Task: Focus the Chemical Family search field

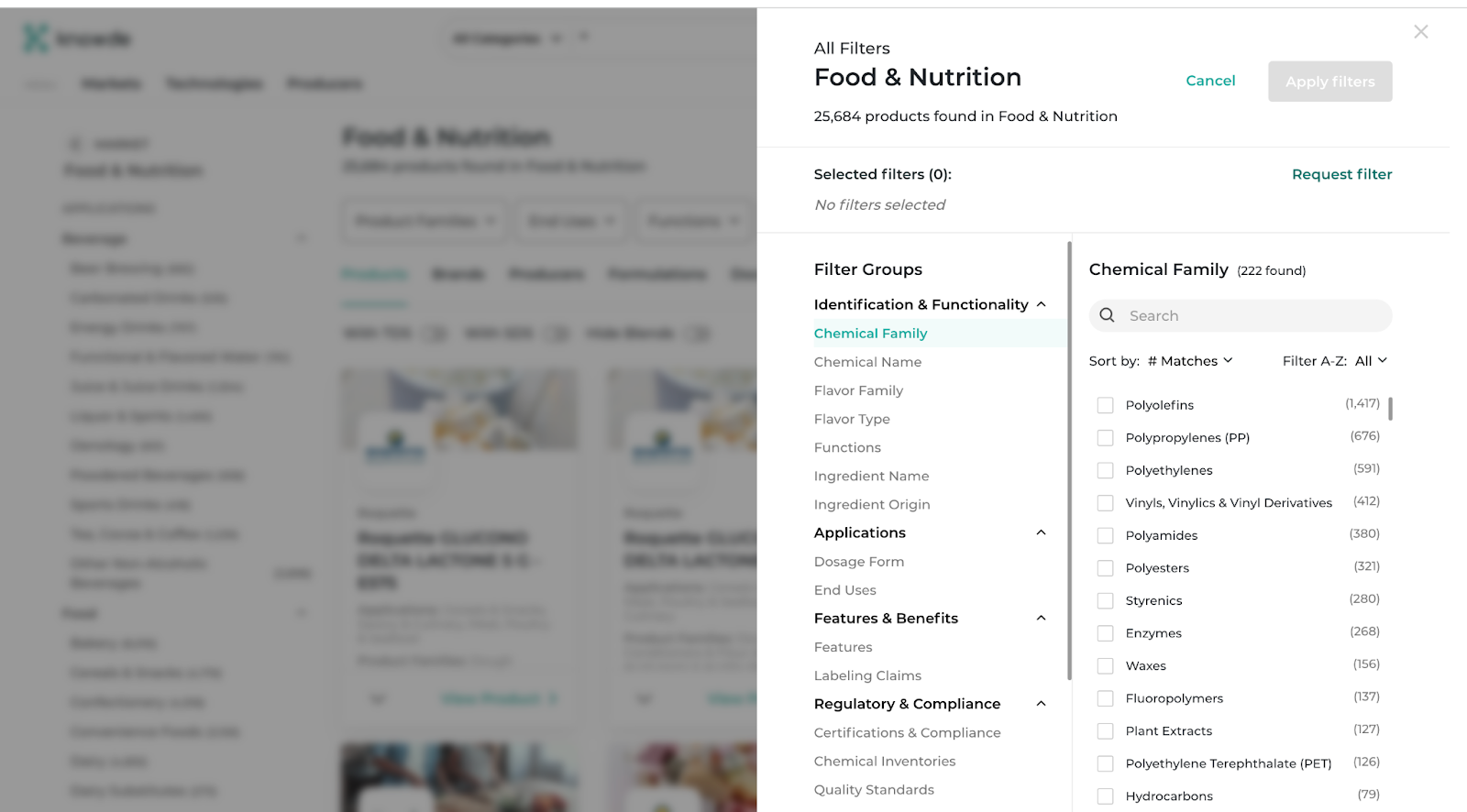Action: (1241, 315)
